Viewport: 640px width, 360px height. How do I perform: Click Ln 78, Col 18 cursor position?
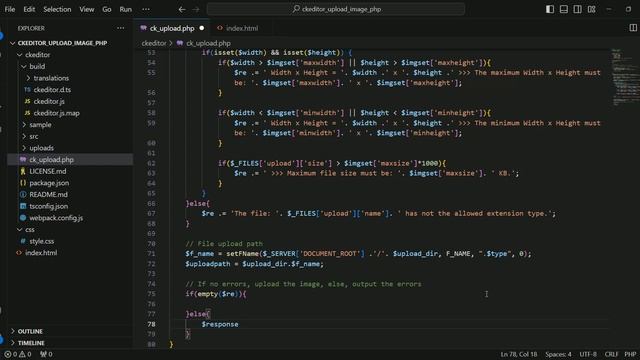[x=519, y=354]
